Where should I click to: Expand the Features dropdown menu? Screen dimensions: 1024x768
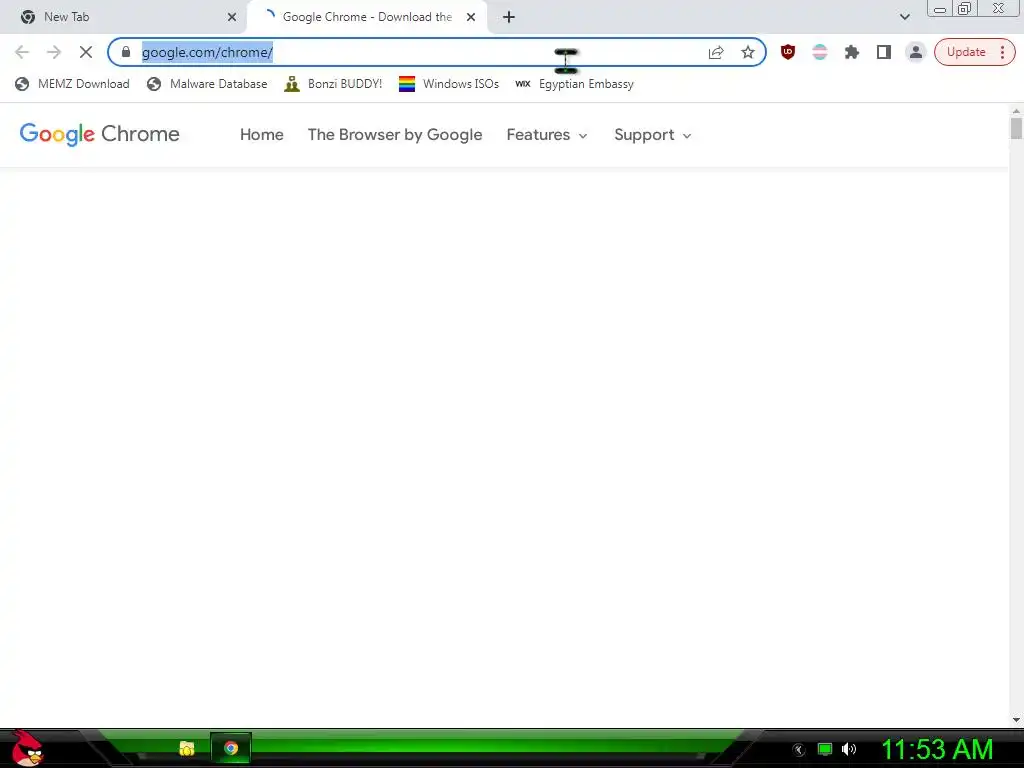point(547,135)
